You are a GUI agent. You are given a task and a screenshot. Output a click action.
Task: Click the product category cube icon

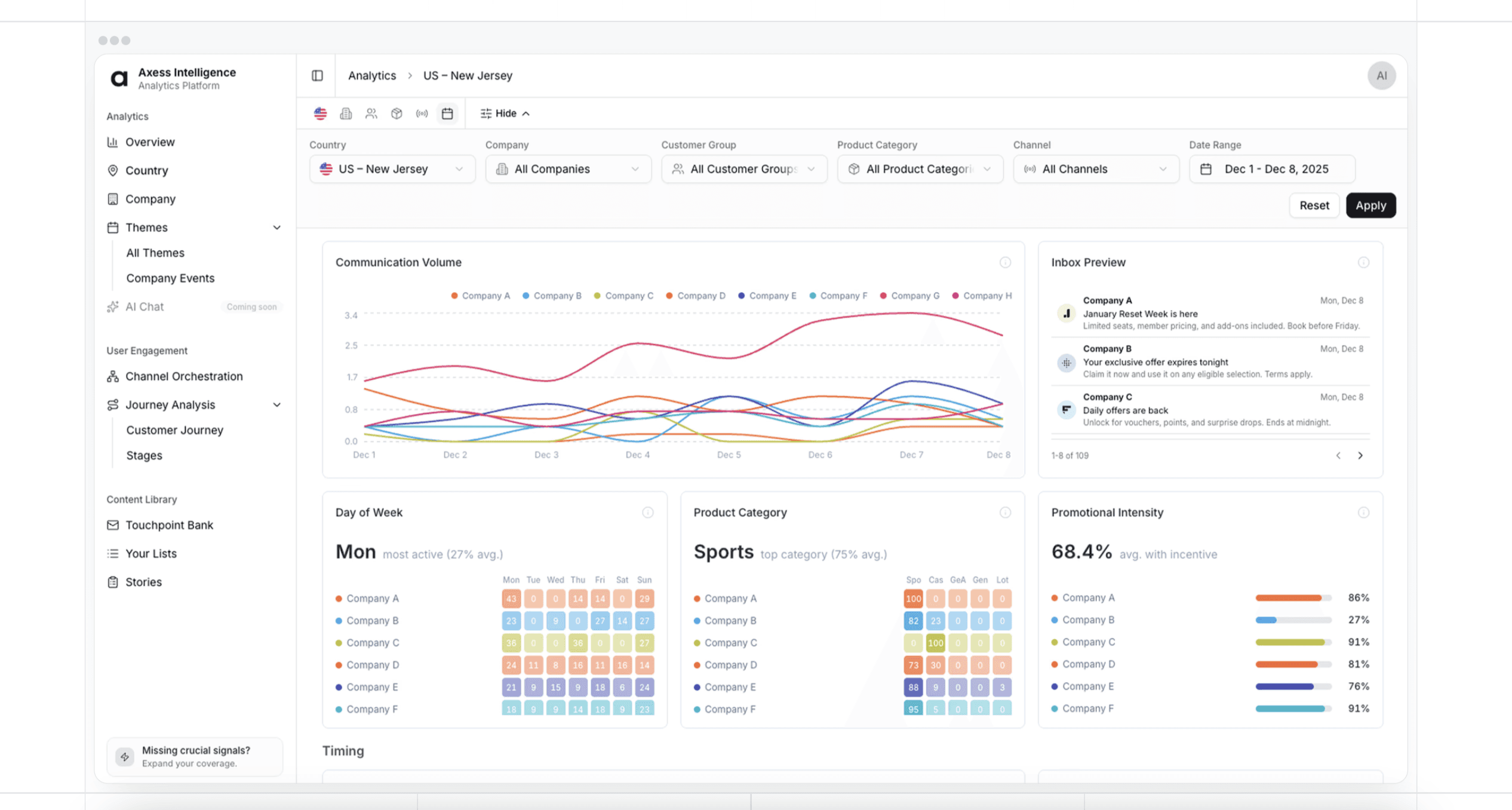pos(397,113)
